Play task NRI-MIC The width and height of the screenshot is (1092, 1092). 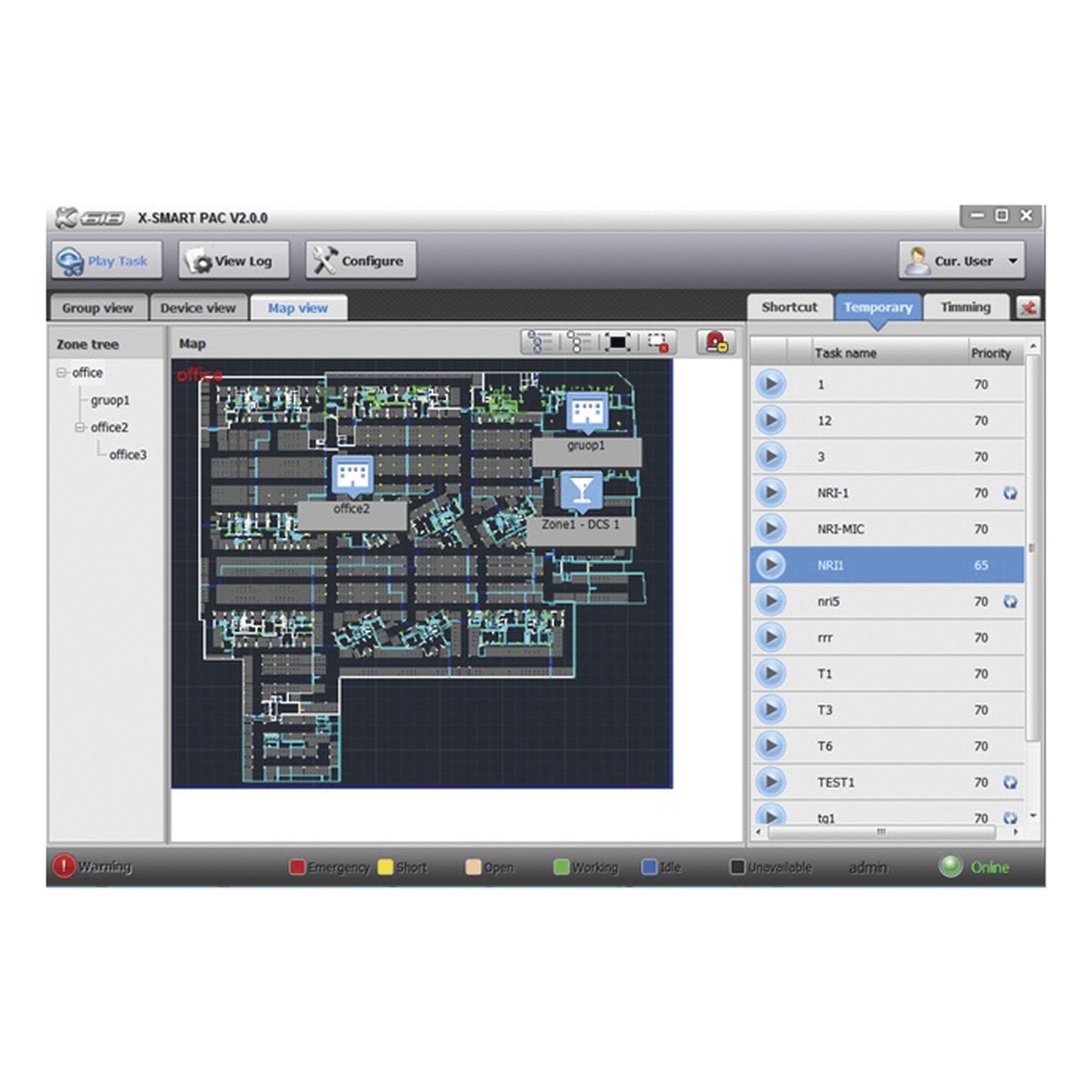(770, 529)
